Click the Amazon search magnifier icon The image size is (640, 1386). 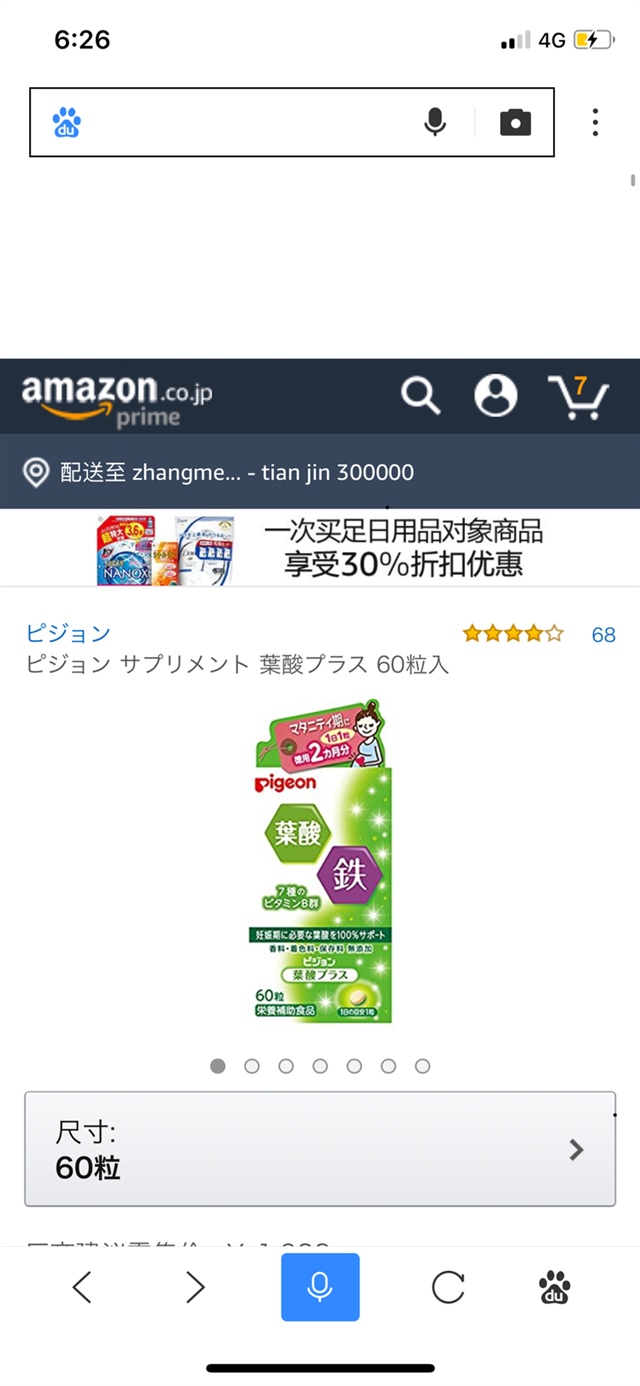click(421, 396)
